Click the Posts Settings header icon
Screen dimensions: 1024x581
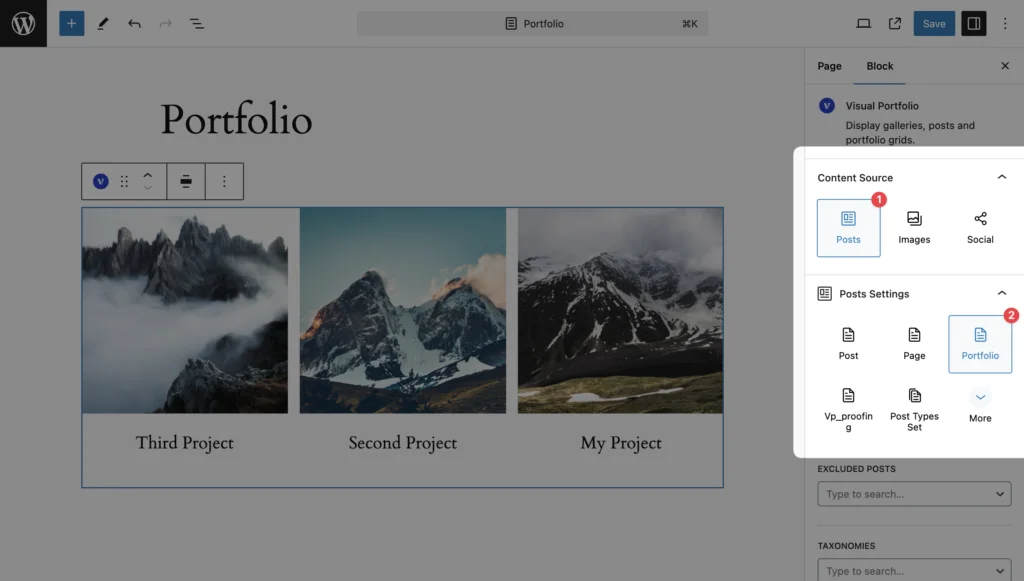pyautogui.click(x=824, y=294)
